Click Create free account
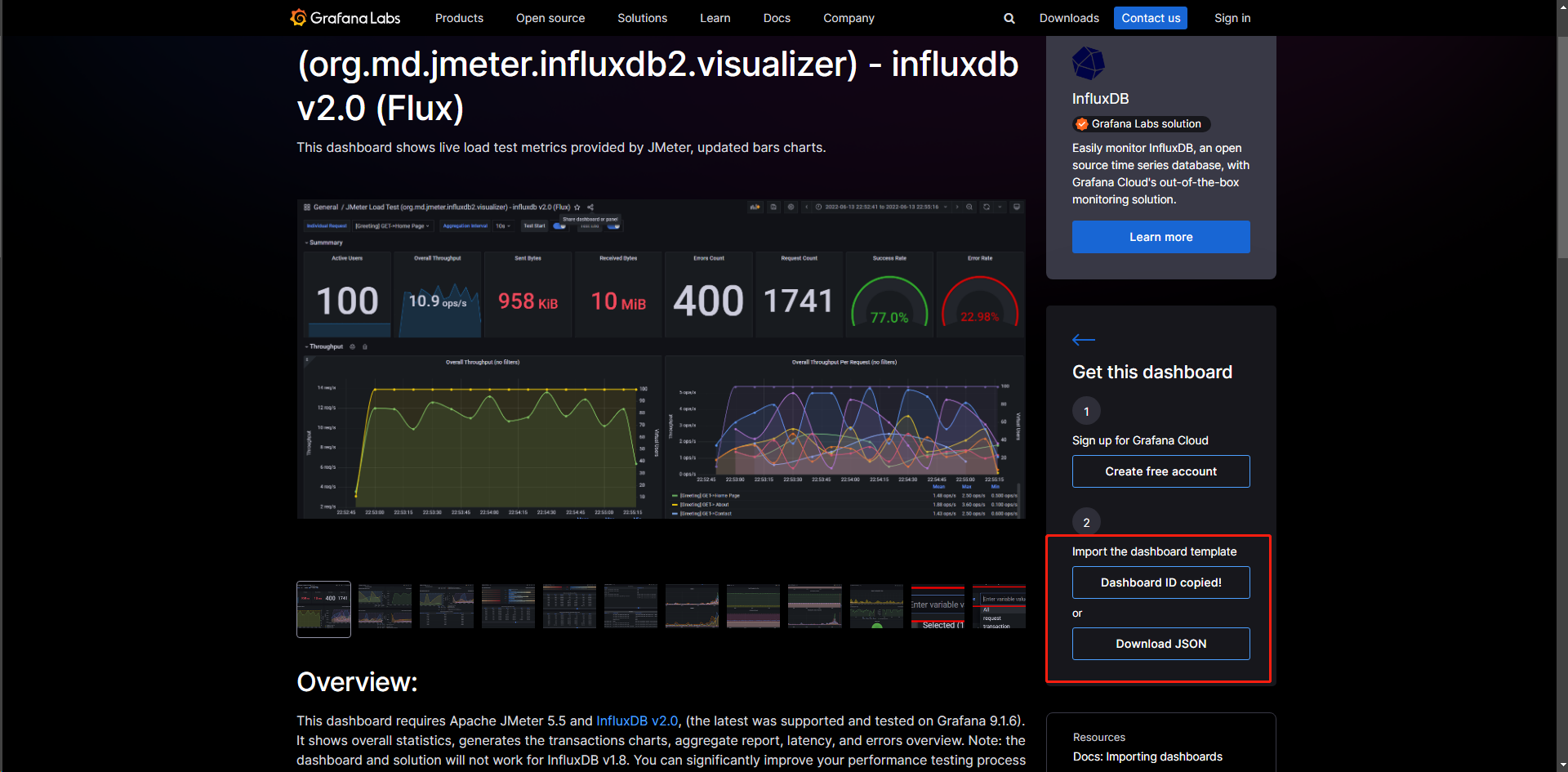 tap(1160, 471)
